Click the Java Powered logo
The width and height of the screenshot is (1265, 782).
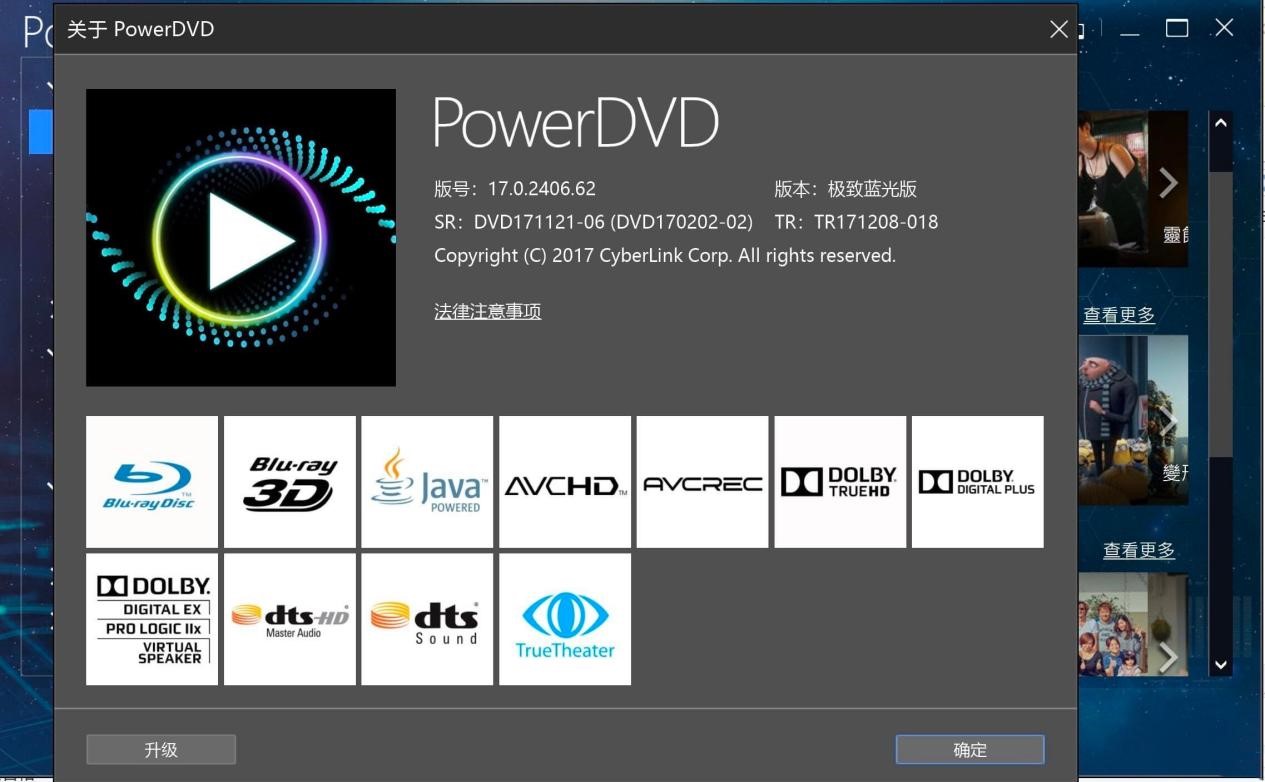point(427,481)
